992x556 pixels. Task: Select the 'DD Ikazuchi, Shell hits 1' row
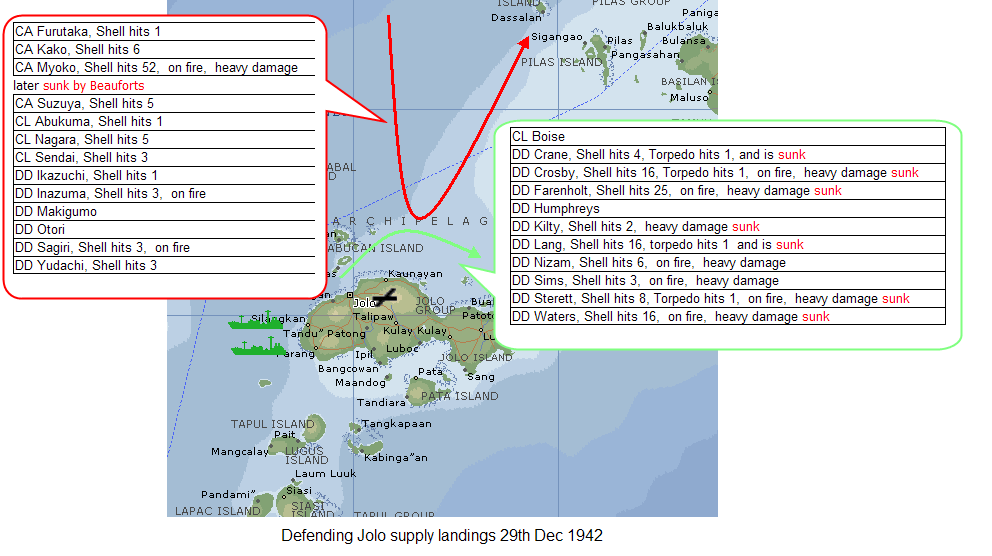coord(164,175)
